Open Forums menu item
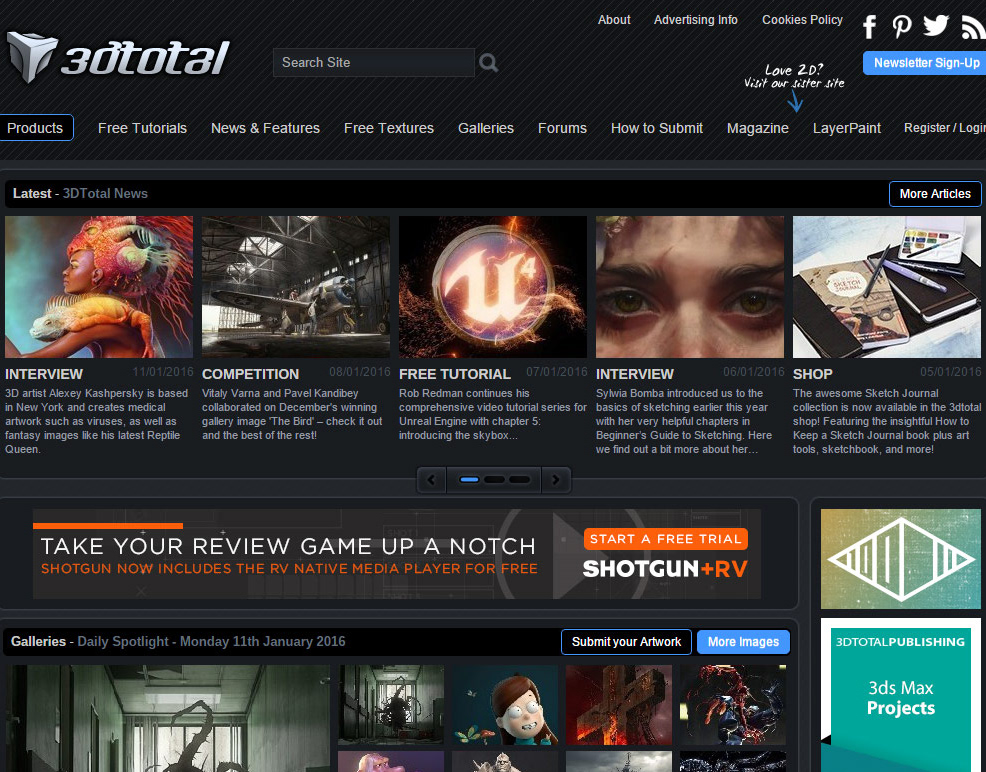This screenshot has height=772, width=986. pyautogui.click(x=562, y=128)
